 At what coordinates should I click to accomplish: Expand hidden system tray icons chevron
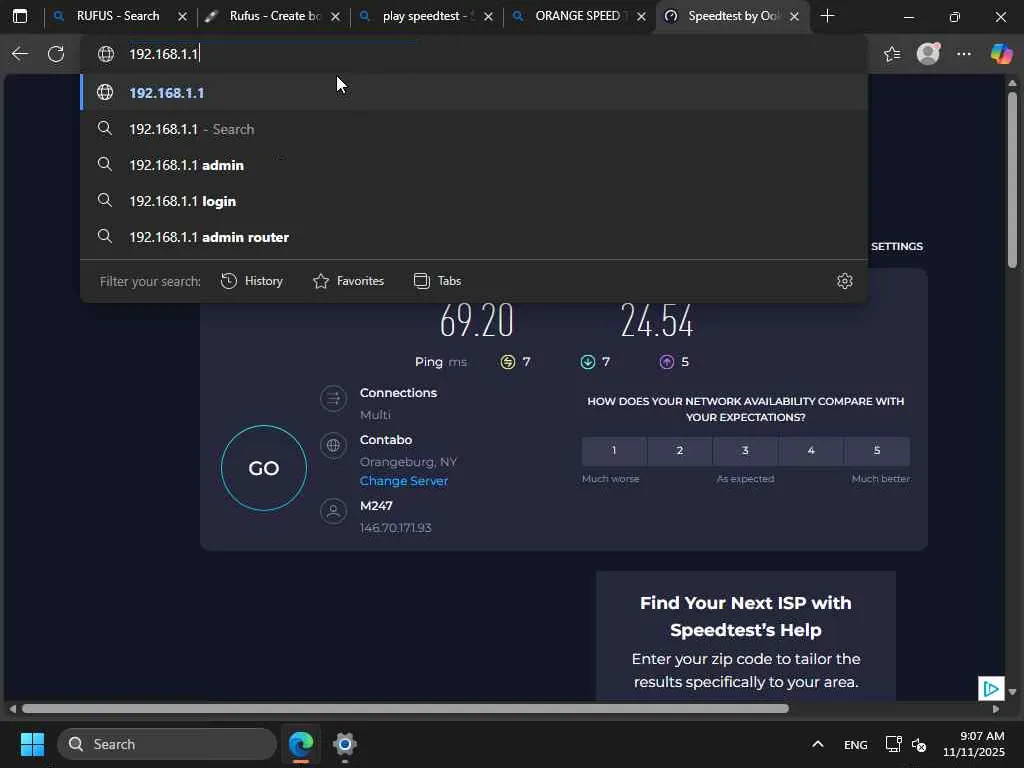[818, 744]
